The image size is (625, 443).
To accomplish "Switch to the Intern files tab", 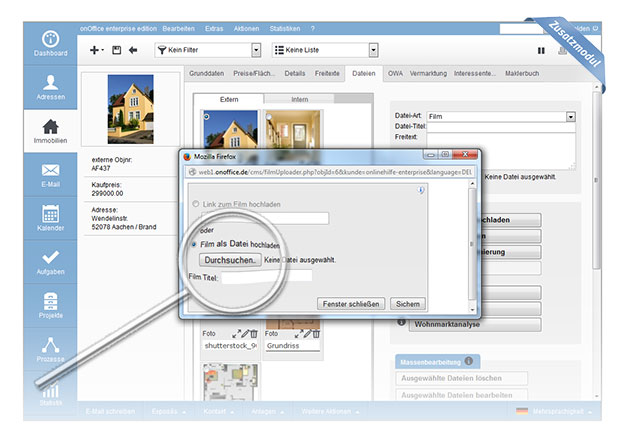I will coord(299,99).
